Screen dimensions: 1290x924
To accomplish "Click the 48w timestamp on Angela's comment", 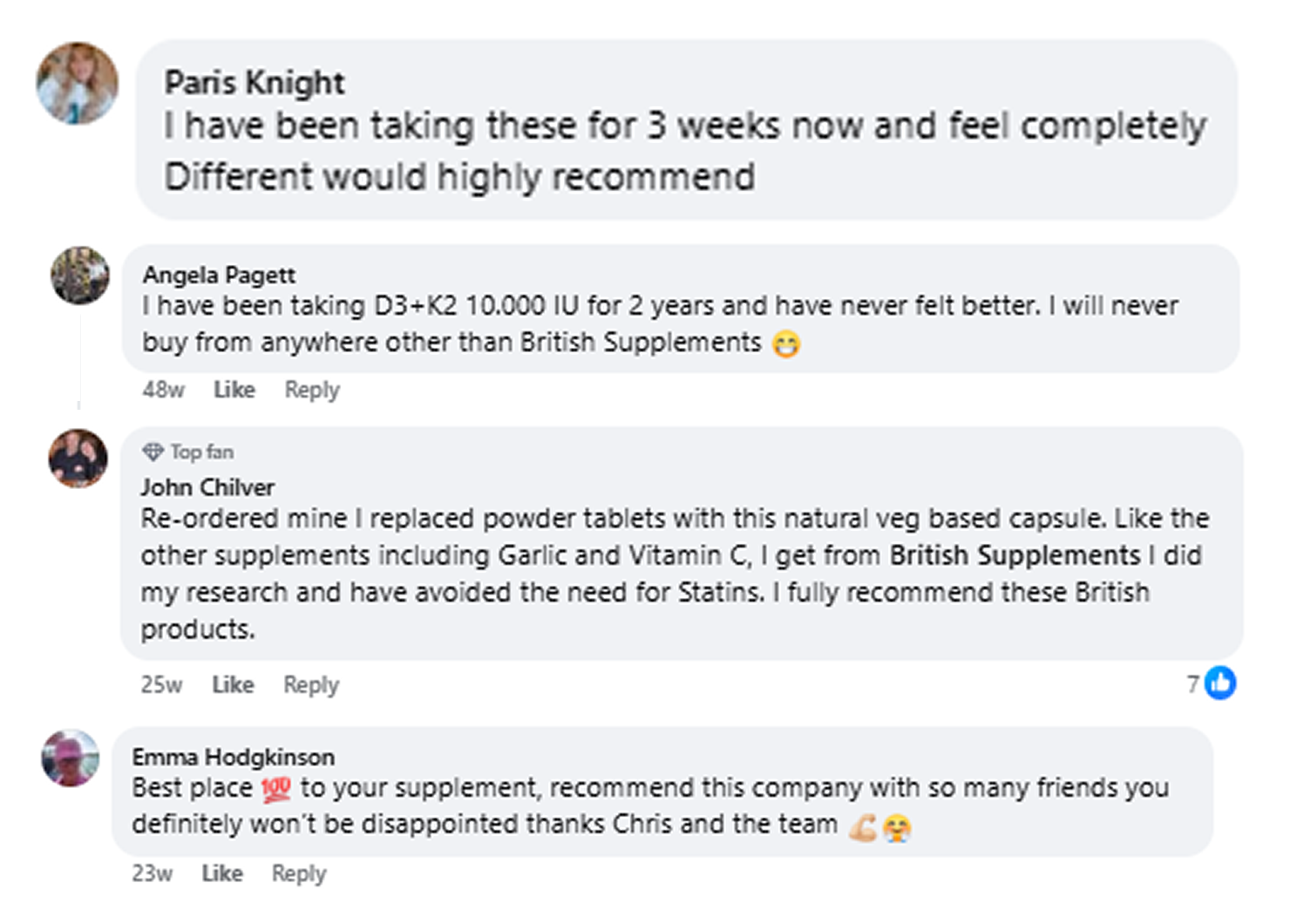I will coord(163,390).
